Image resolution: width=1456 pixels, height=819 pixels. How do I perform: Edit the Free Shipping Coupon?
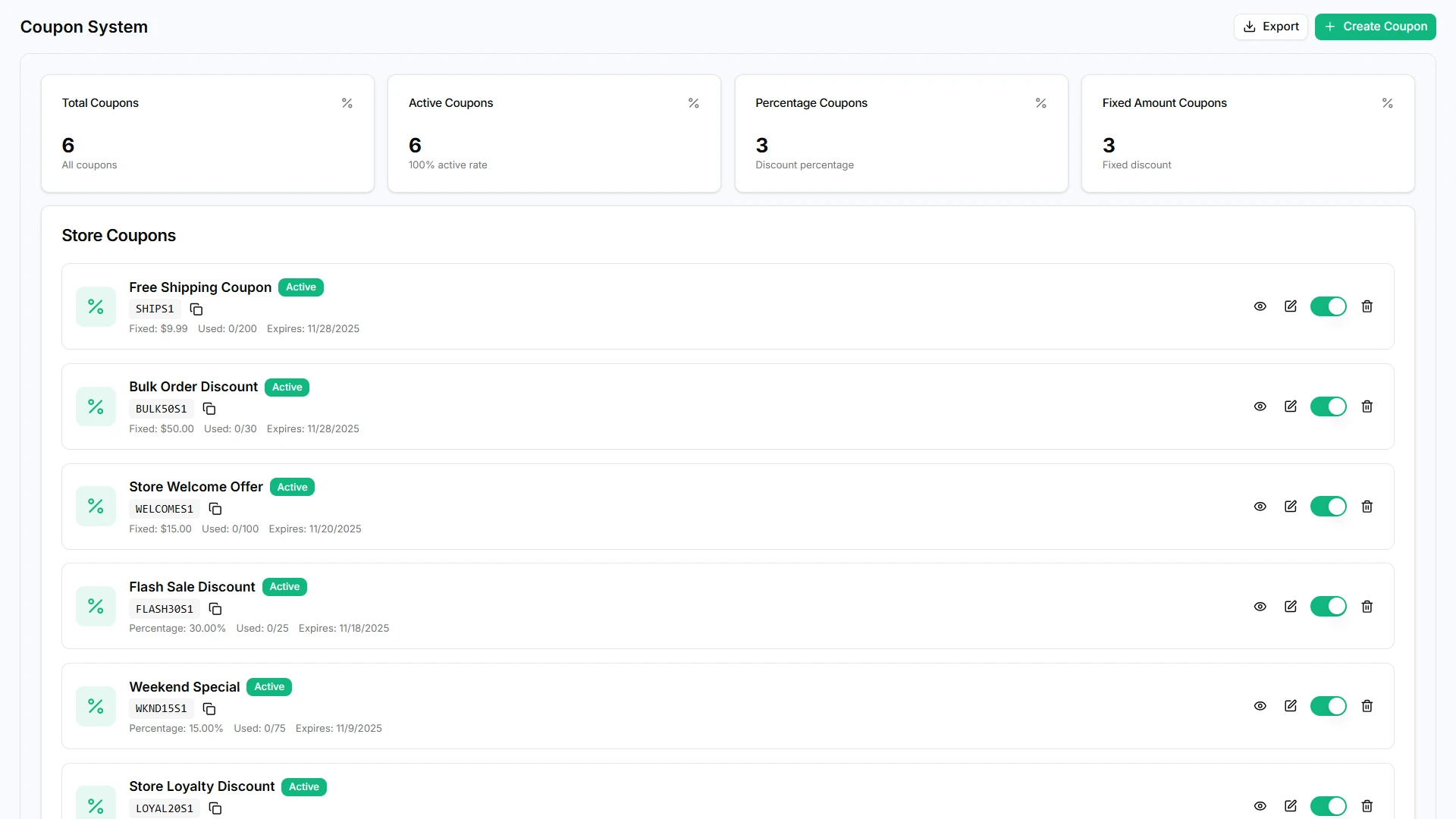click(x=1291, y=306)
